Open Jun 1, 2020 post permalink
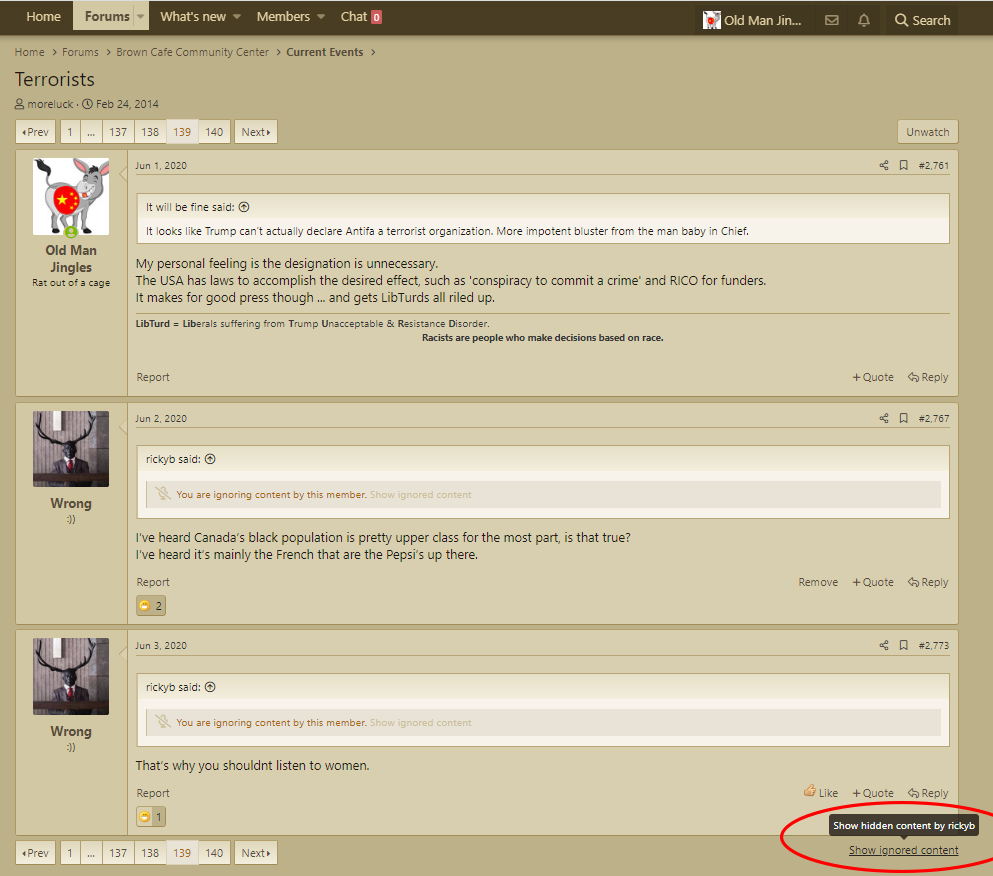Image resolution: width=993 pixels, height=876 pixels. 161,165
